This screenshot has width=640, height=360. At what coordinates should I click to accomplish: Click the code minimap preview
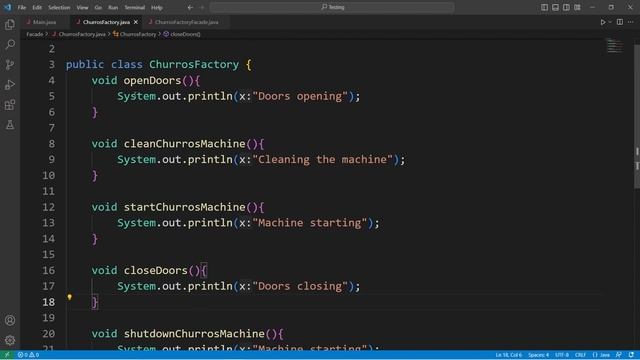coord(614,46)
